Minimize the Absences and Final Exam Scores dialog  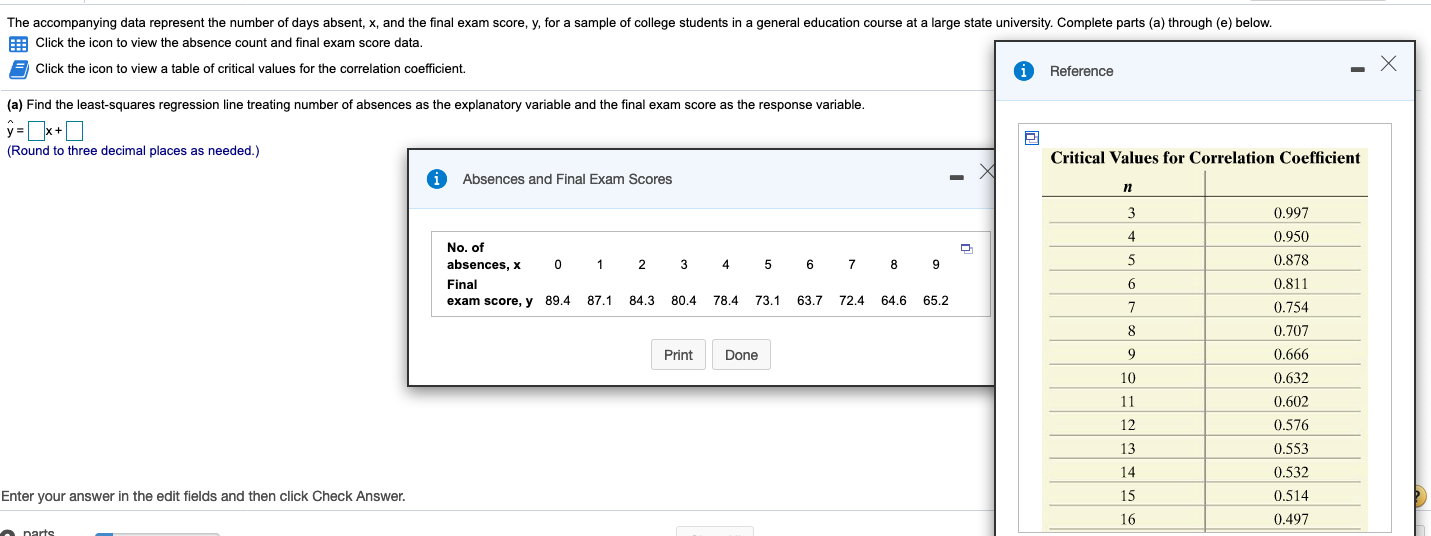click(x=956, y=179)
